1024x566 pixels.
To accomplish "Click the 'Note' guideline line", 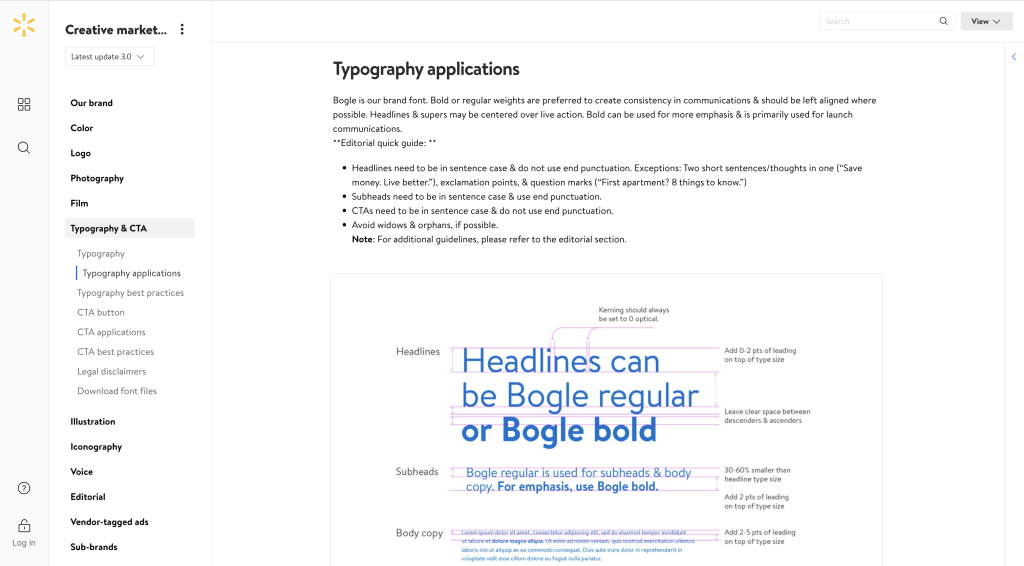I will pos(489,240).
